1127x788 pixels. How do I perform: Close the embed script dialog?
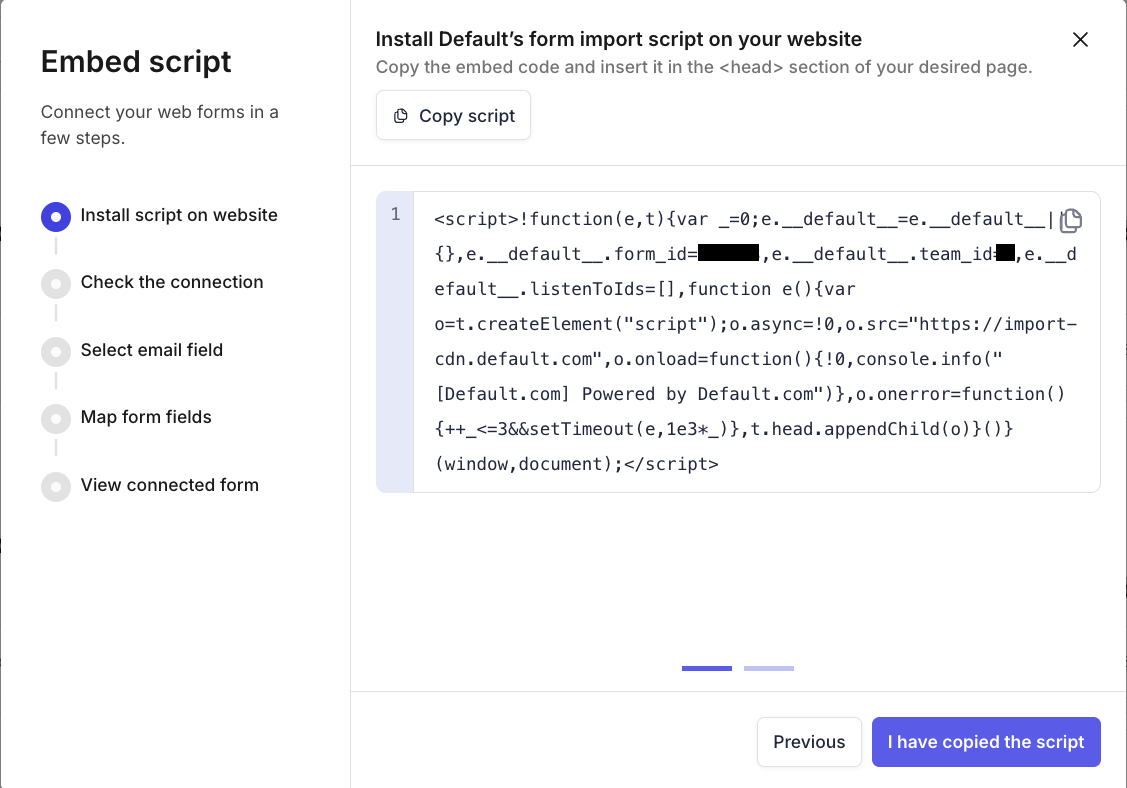(1080, 40)
